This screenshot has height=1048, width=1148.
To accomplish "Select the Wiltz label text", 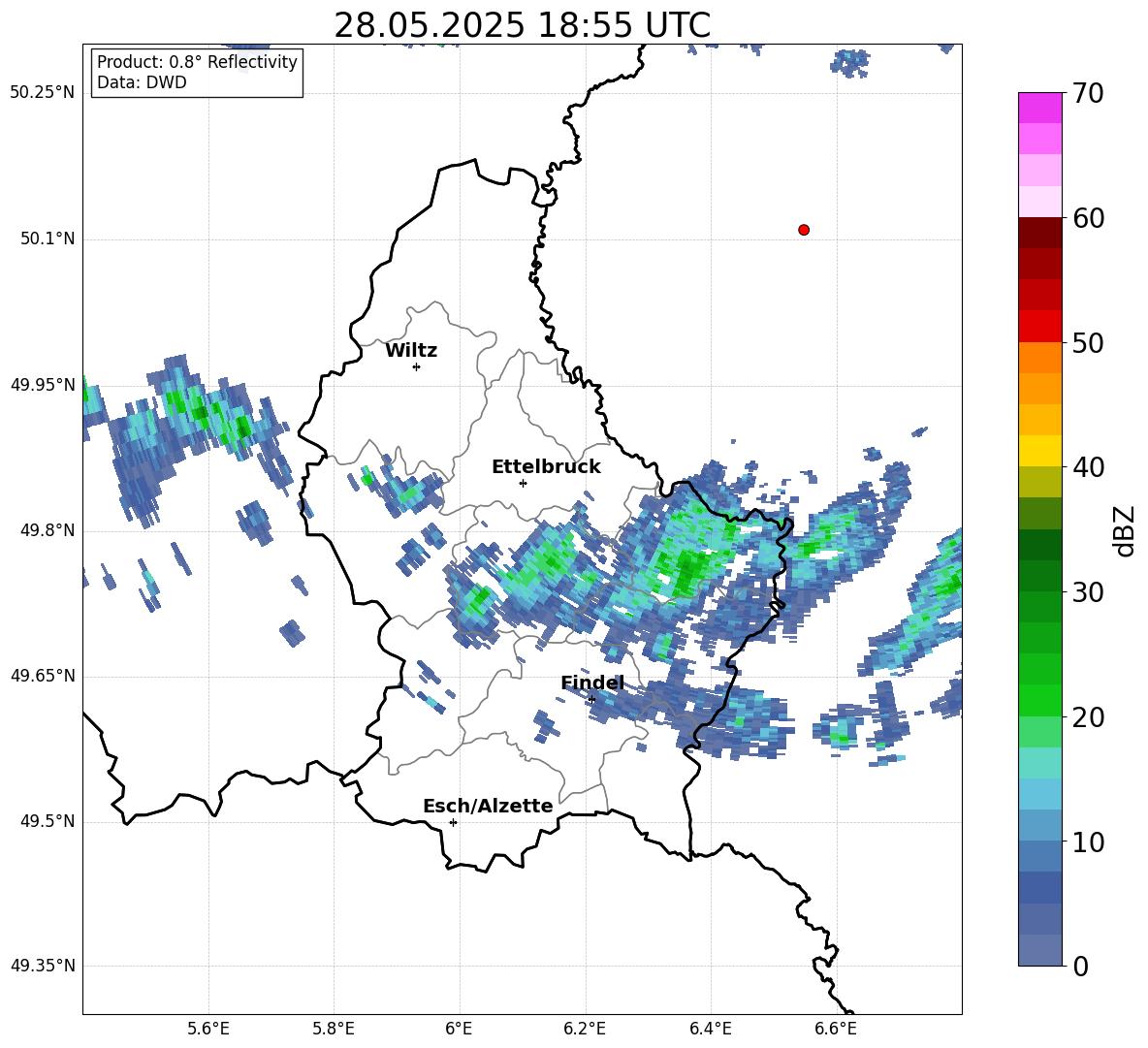I will click(411, 351).
